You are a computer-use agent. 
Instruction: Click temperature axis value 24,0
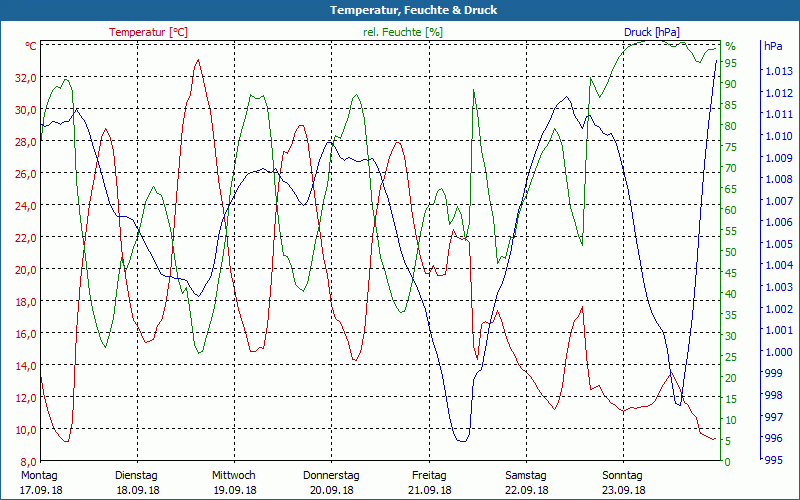pos(28,206)
